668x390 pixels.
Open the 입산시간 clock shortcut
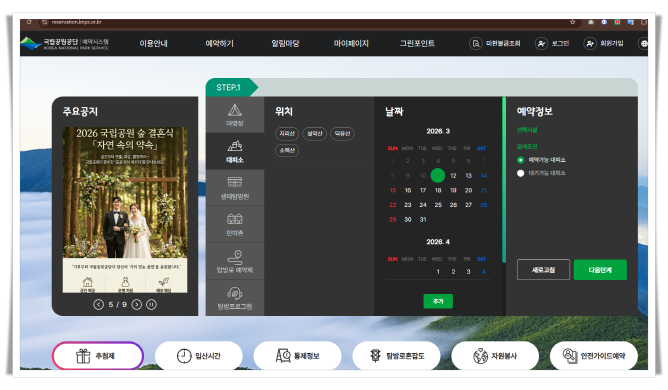tap(199, 355)
